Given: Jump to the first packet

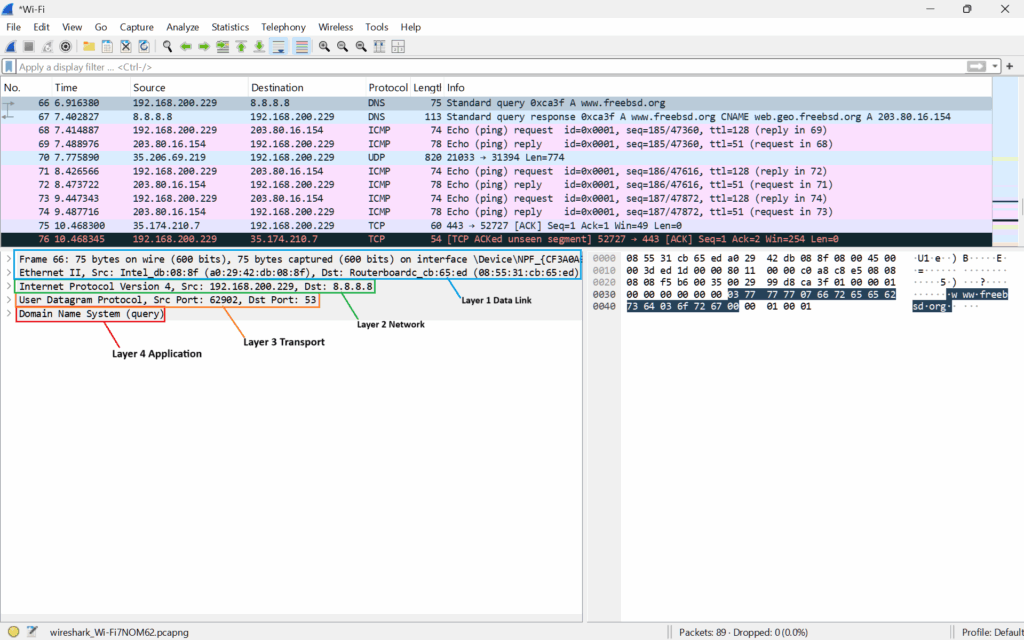Looking at the screenshot, I should [x=241, y=46].
